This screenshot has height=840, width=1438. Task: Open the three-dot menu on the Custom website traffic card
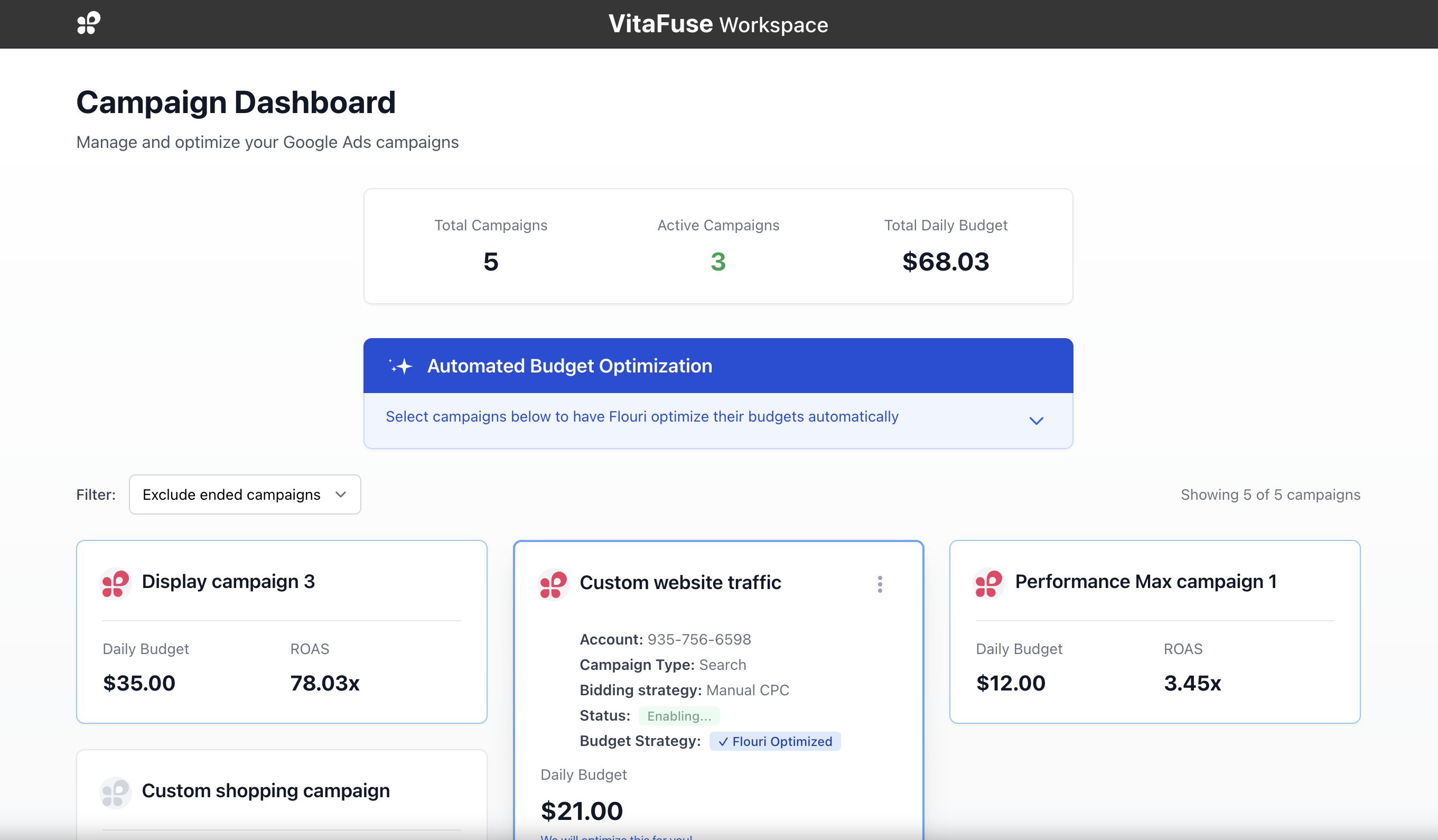pos(881,583)
